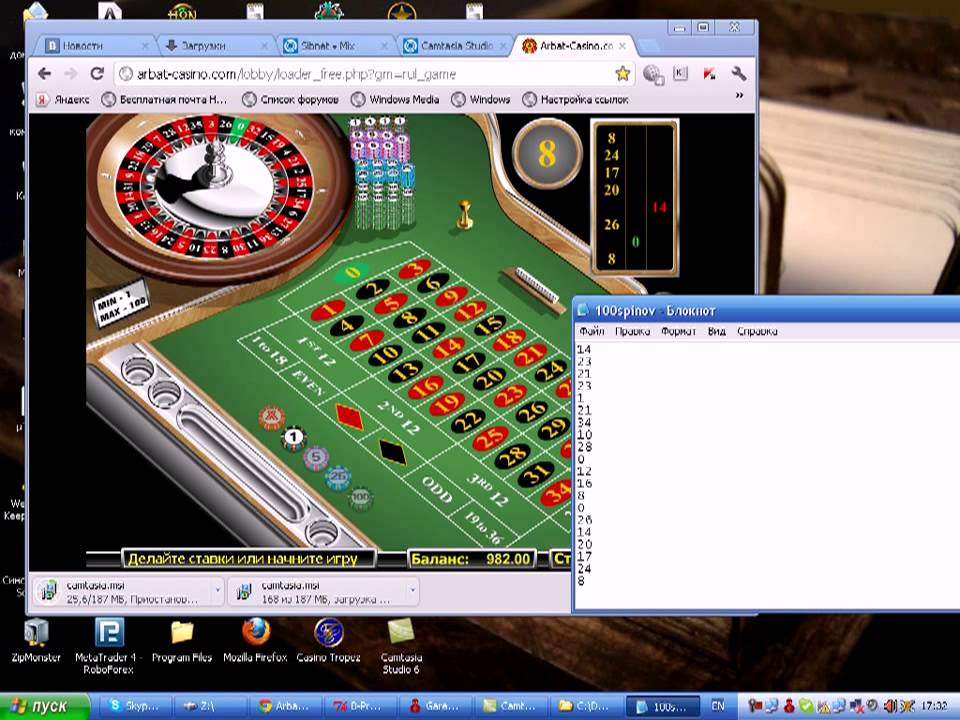
Task: Open first camtasia.msi download dropdown
Action: (x=217, y=590)
